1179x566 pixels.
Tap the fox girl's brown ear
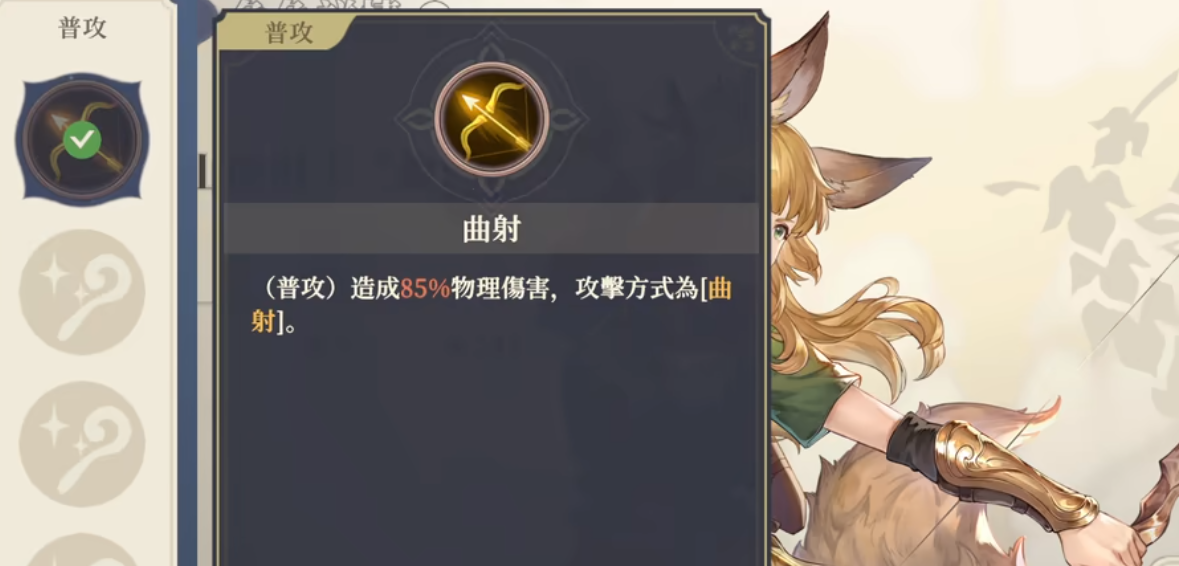799,66
